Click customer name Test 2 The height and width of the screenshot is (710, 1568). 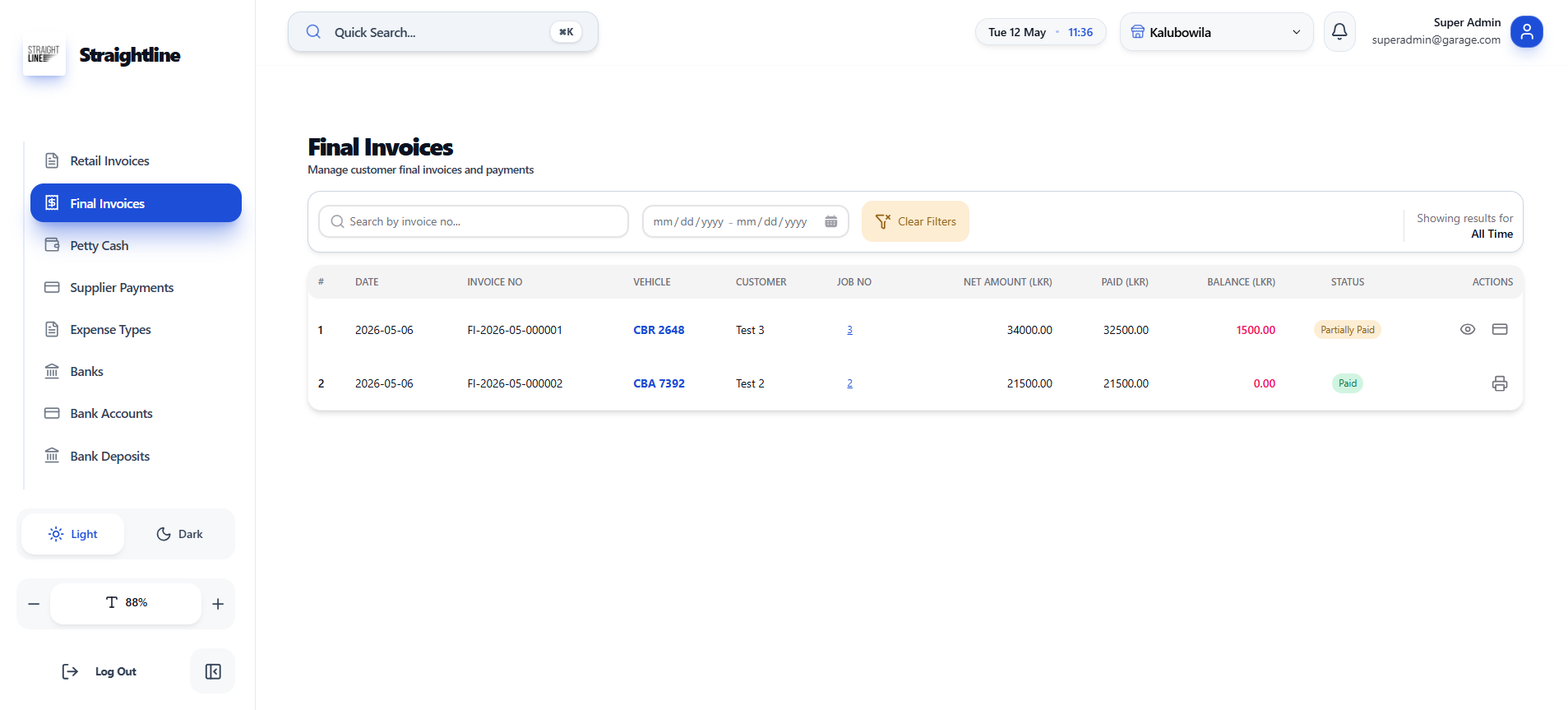click(x=750, y=383)
